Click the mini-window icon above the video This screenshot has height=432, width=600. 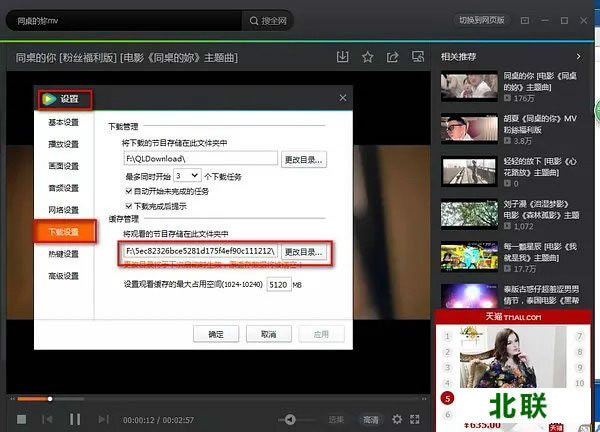(x=417, y=57)
